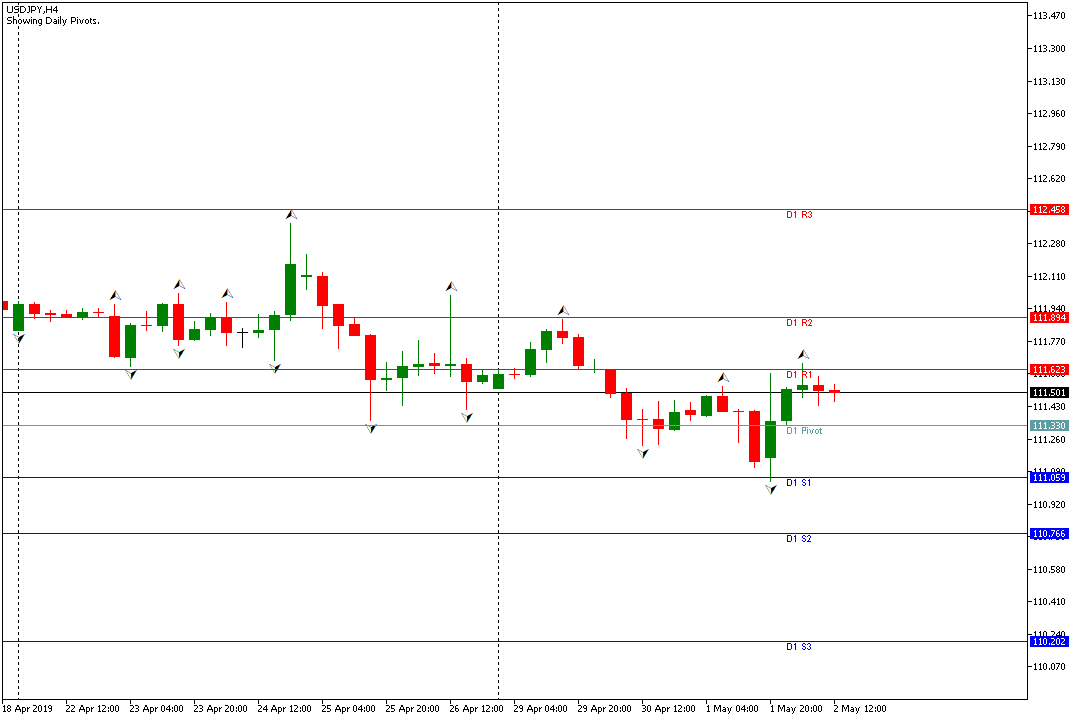Select the up fractal arrow near the D1 R2 line at 29 Apr
The image size is (1080, 720).
[563, 310]
